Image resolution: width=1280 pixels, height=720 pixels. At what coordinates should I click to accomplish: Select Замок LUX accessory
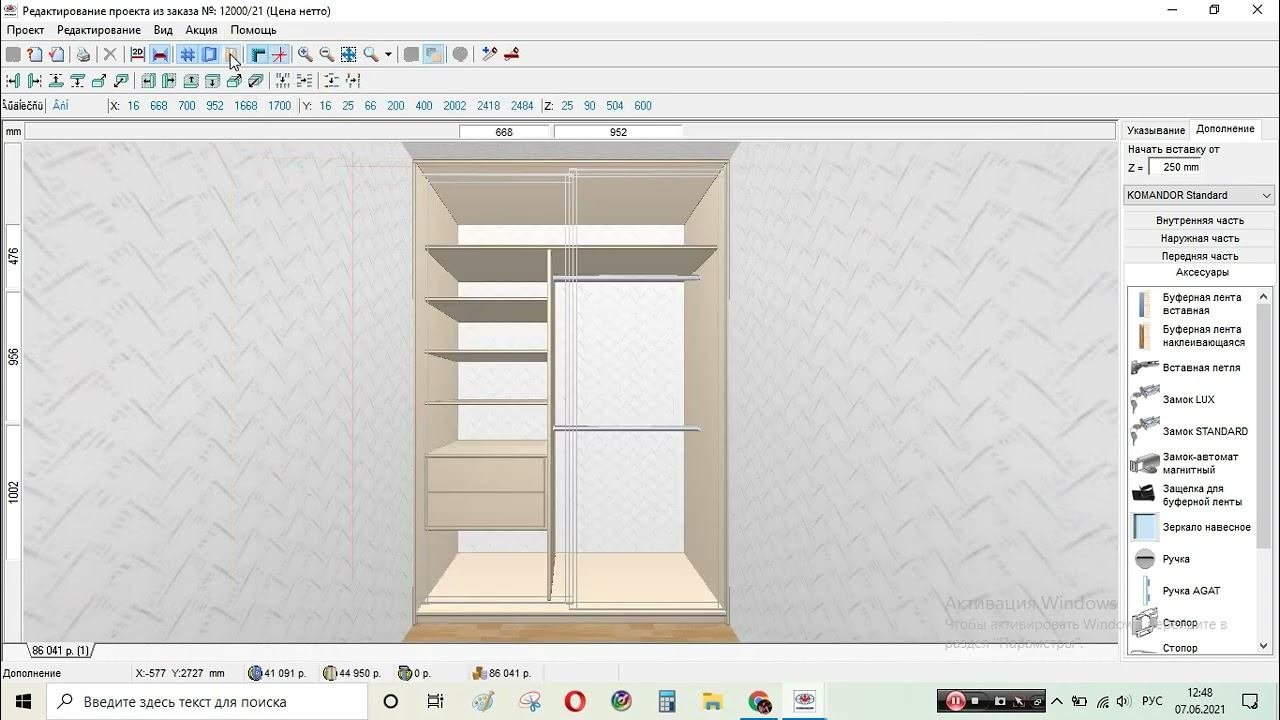pyautogui.click(x=1188, y=400)
